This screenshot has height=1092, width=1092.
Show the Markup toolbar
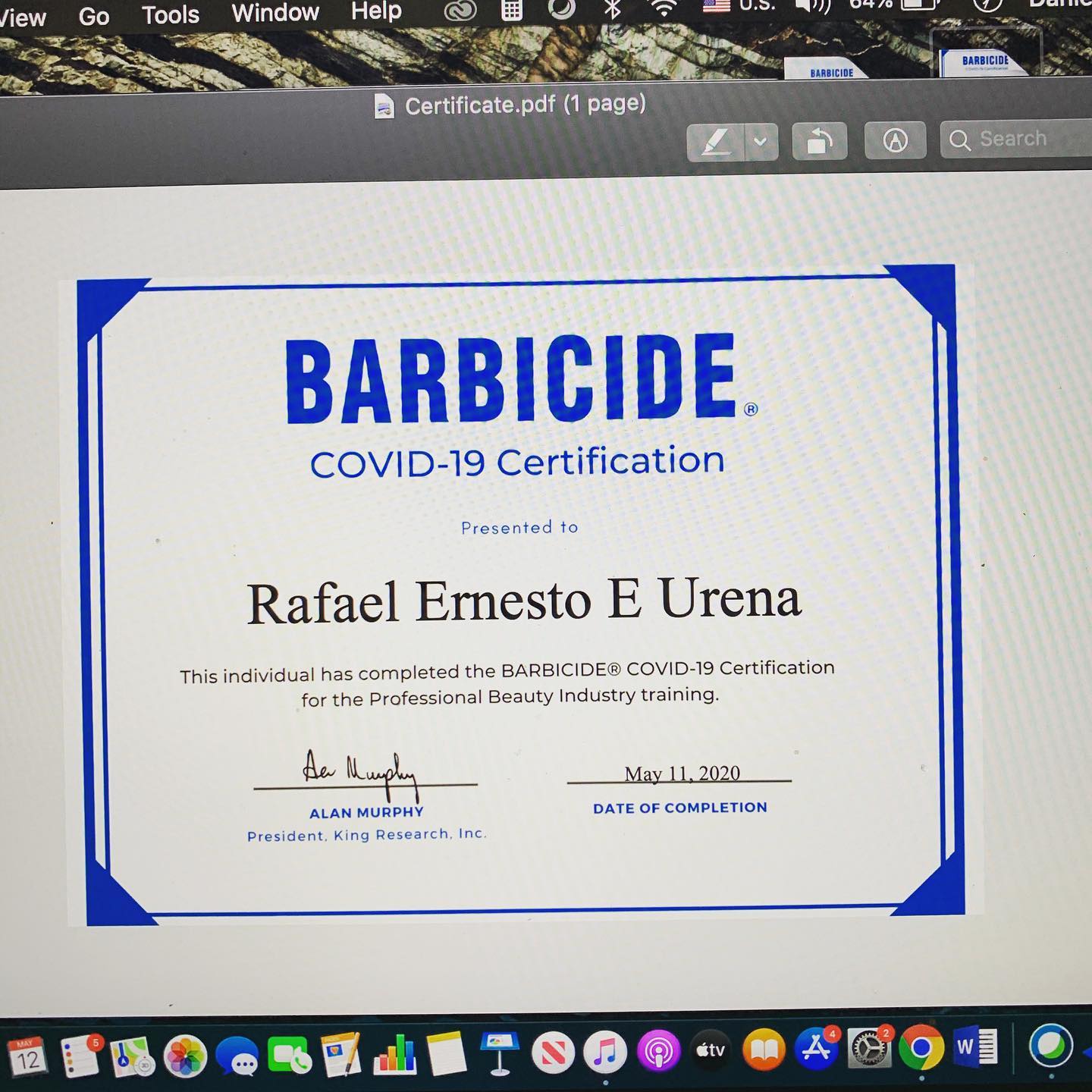[x=896, y=140]
